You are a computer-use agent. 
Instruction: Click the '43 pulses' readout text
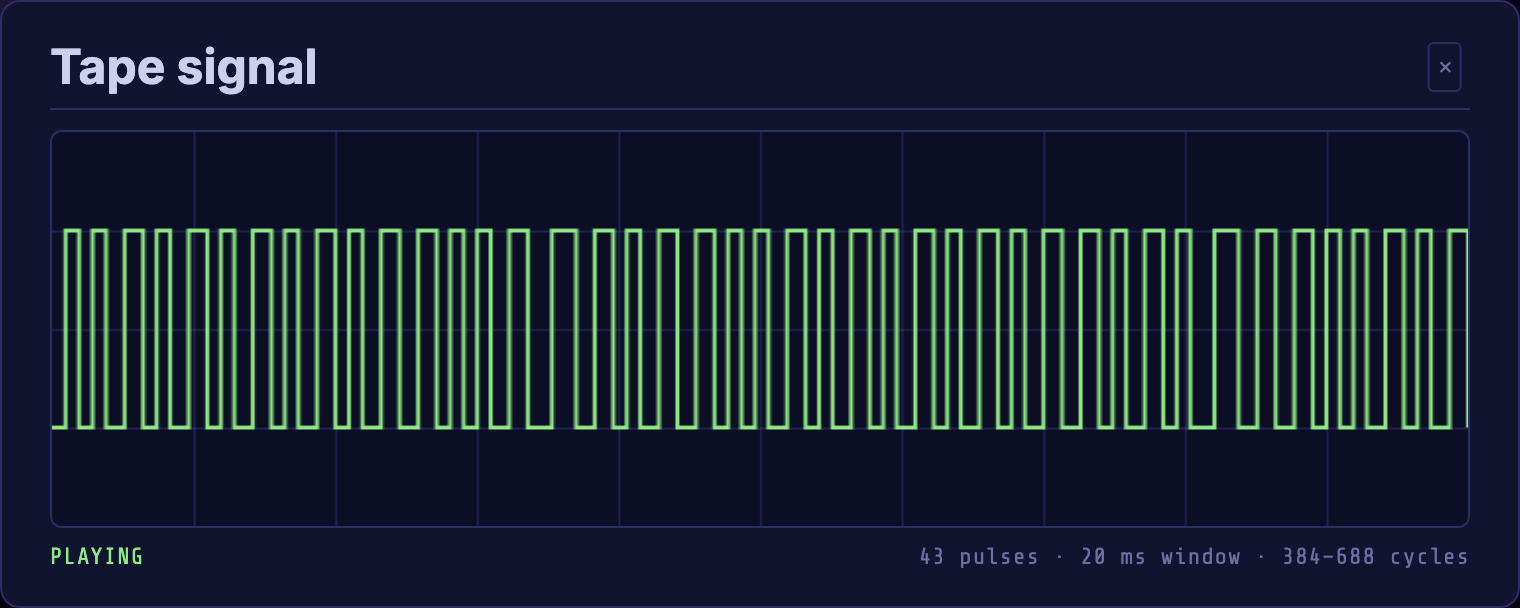point(979,557)
